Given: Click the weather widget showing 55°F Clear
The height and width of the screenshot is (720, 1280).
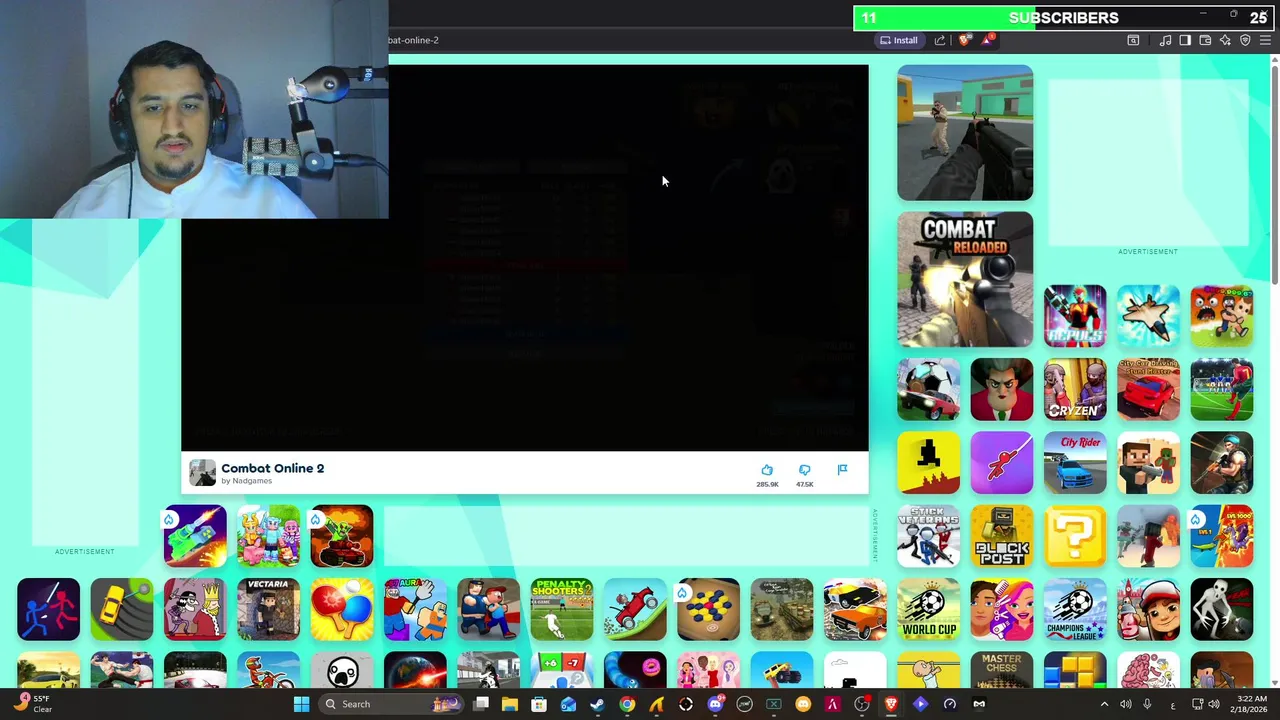Looking at the screenshot, I should click(33, 704).
